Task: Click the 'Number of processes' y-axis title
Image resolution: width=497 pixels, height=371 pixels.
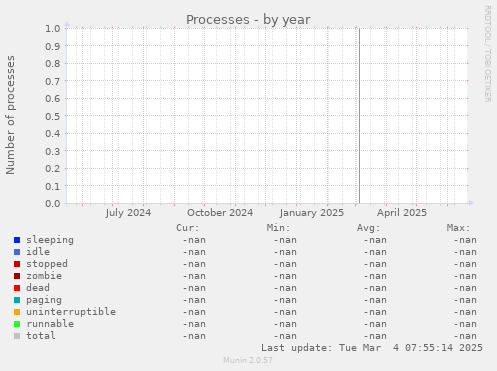Action: click(x=10, y=115)
